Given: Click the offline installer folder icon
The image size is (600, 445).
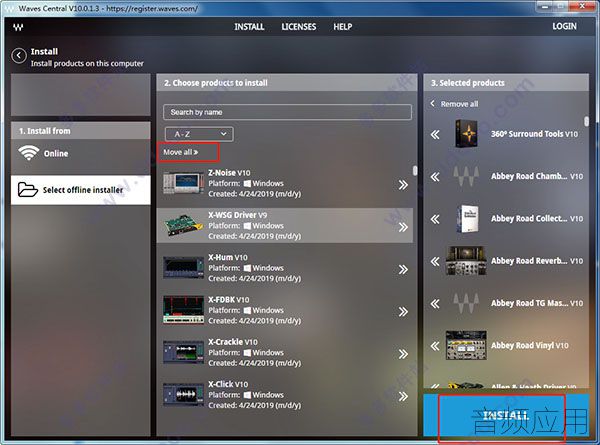Looking at the screenshot, I should 28,189.
